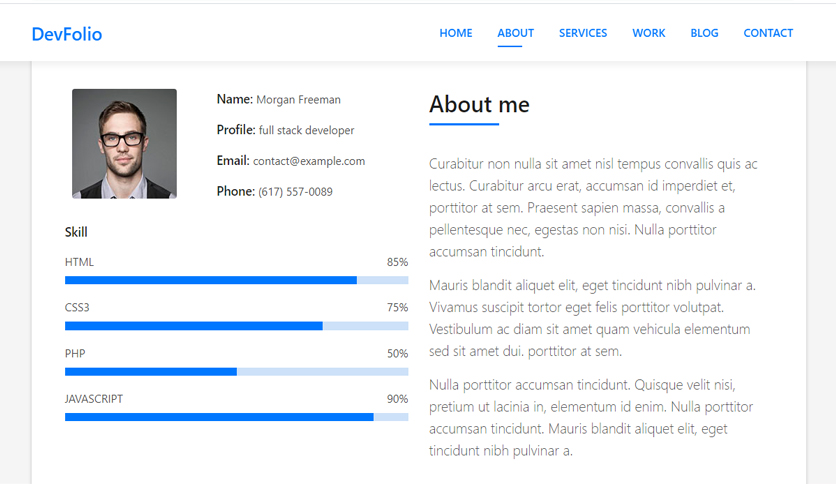Click the 90% label for JAVASCRIPT
Image resolution: width=836 pixels, height=484 pixels.
397,399
